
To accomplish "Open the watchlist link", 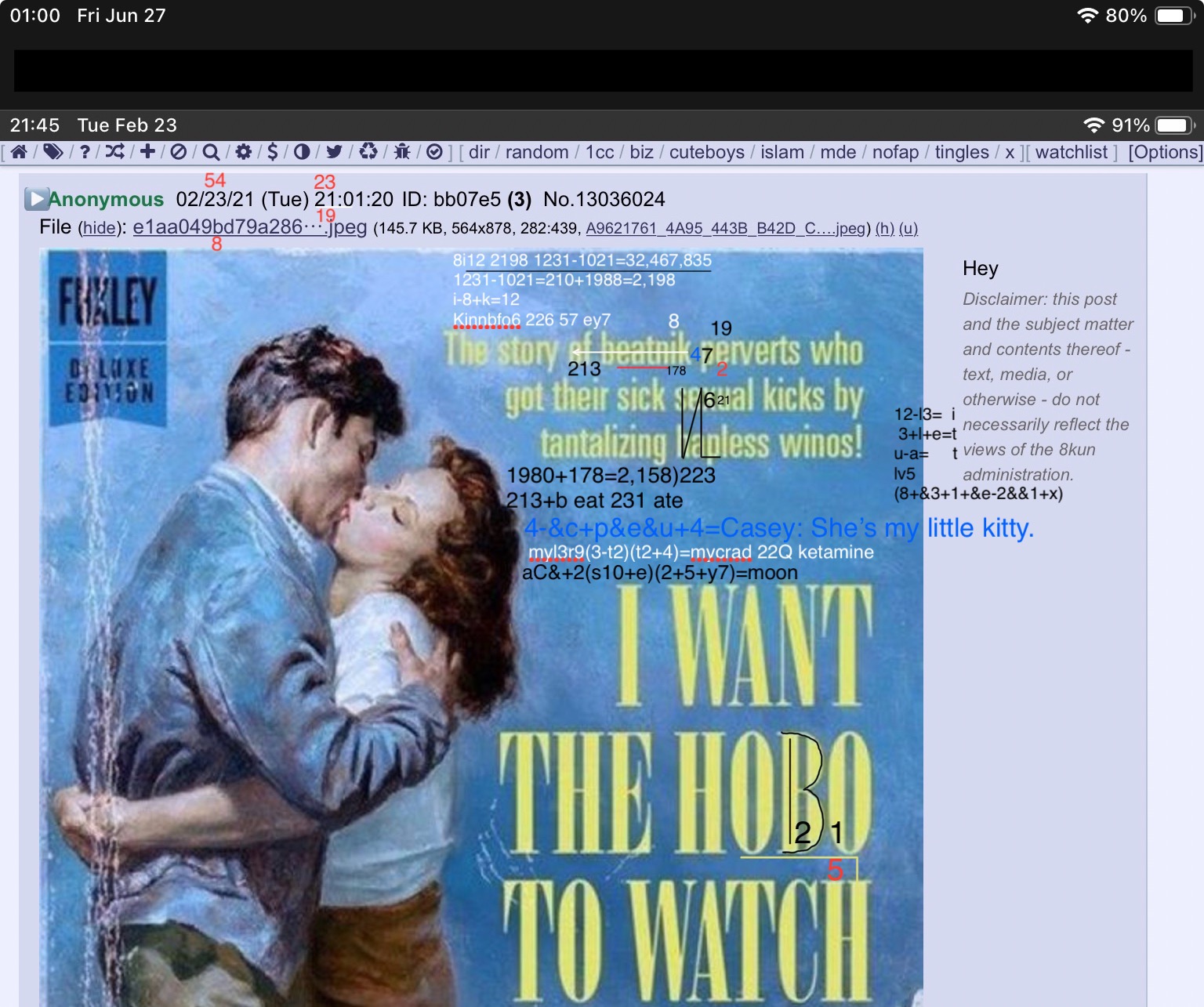I will (x=1072, y=152).
